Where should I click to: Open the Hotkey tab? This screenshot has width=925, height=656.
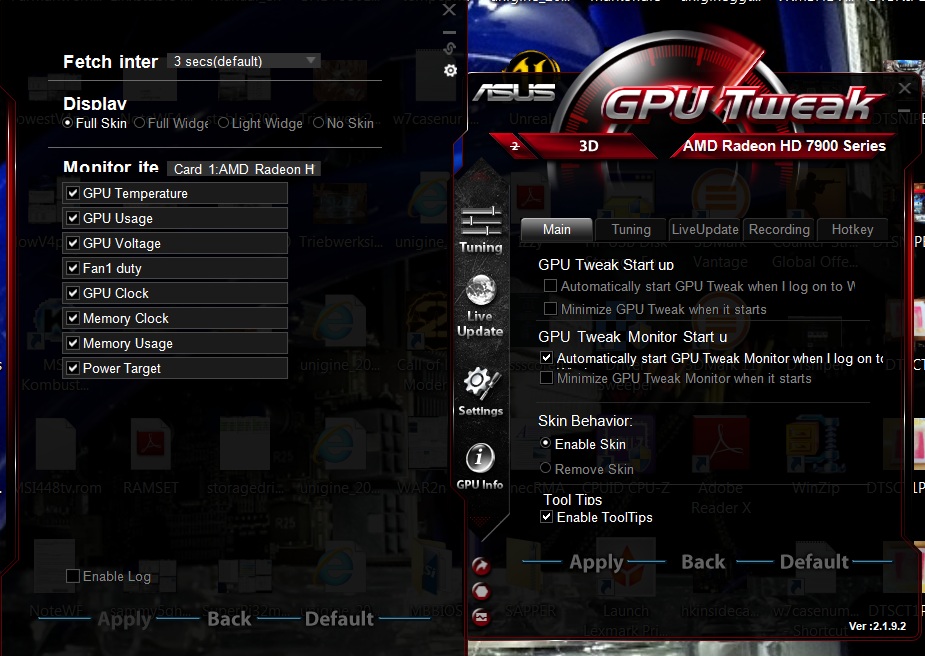pos(852,229)
